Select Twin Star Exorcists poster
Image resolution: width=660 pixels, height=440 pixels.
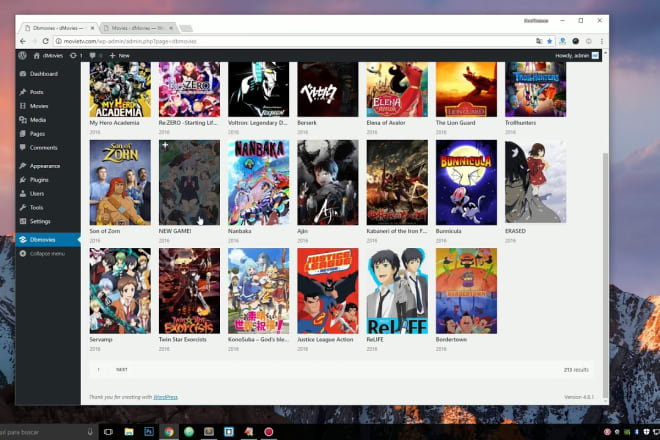[189, 291]
